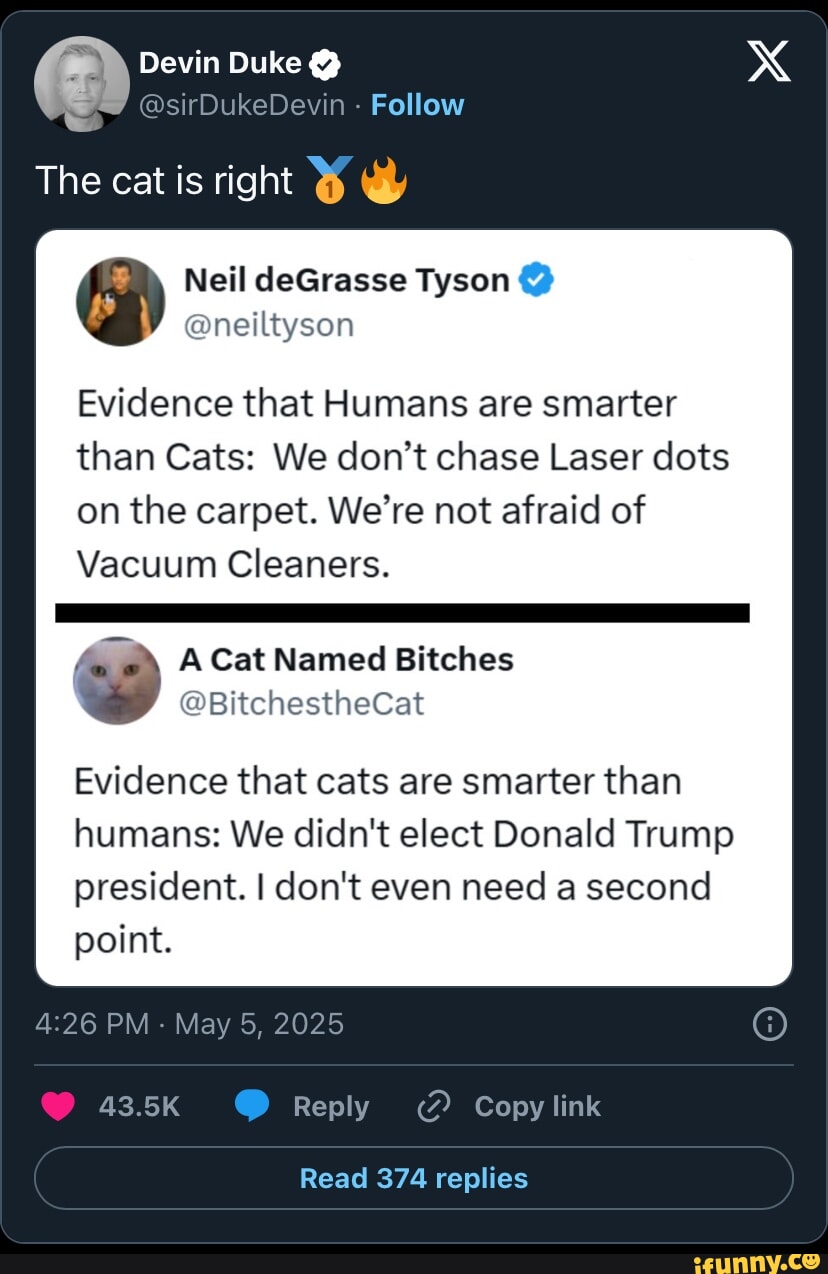Click Neil deGrasse Tyson's avatar
Viewport: 828px width, 1274px height.
pyautogui.click(x=120, y=302)
